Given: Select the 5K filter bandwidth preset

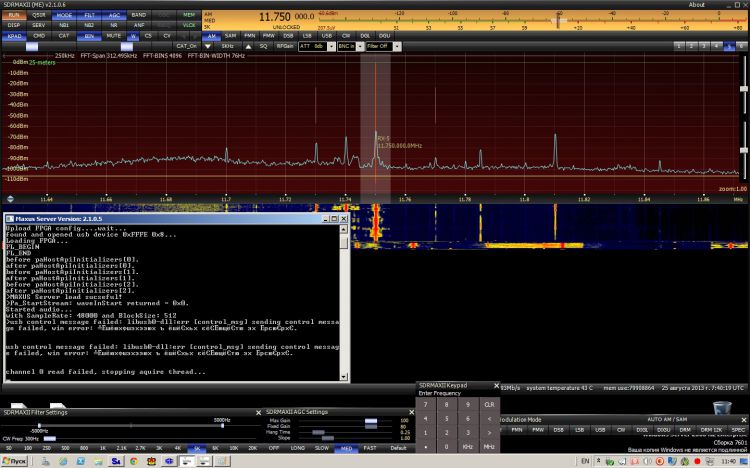Looking at the screenshot, I should pos(197,448).
